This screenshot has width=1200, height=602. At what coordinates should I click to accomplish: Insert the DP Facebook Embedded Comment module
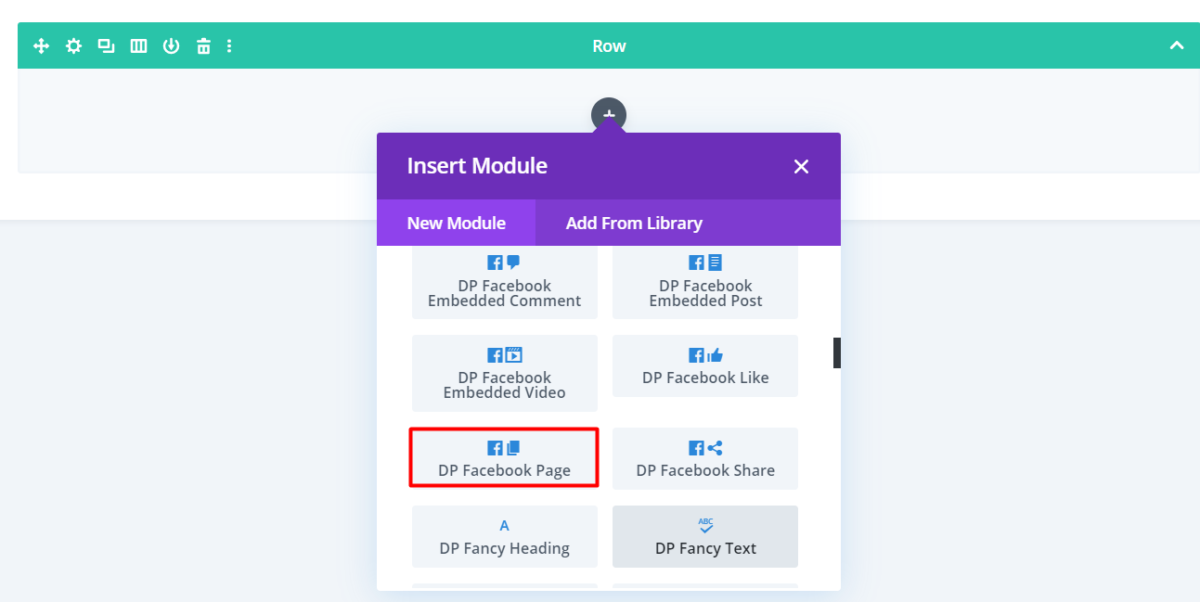point(504,281)
